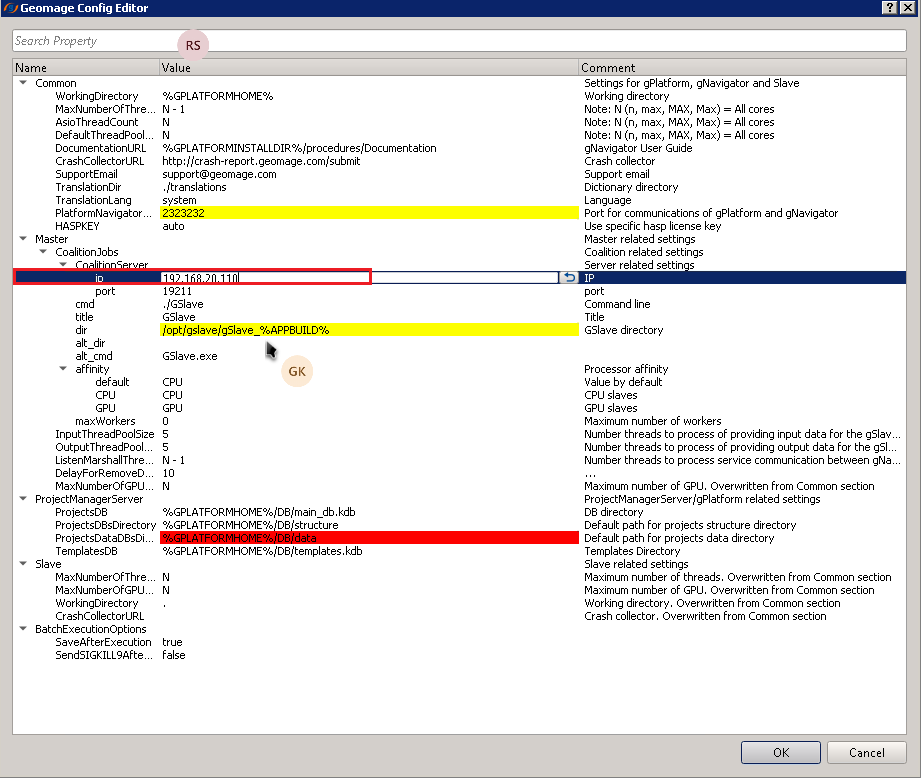Select the default row under affinity

pos(459,382)
